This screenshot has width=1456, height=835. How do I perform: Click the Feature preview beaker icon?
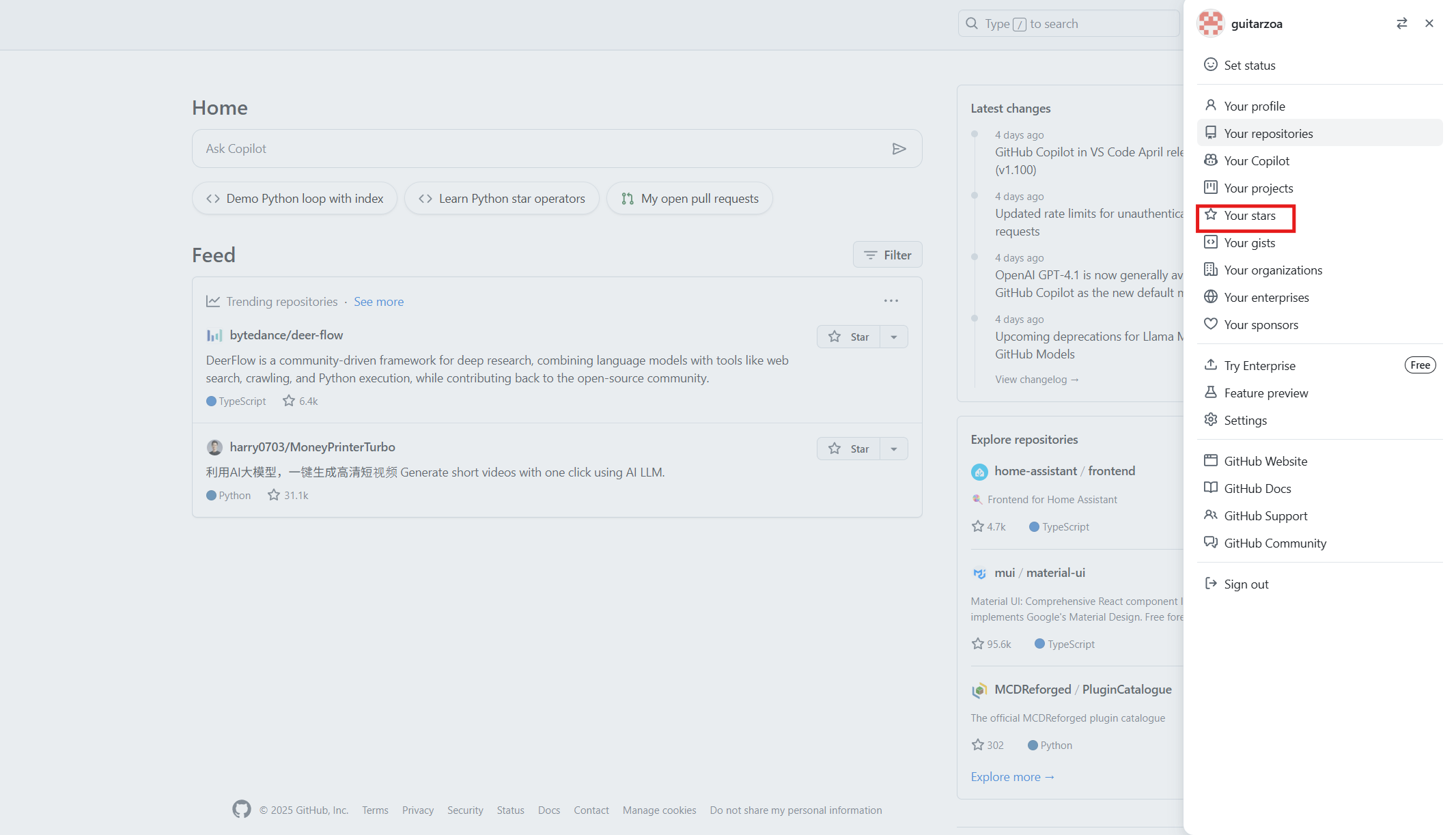coord(1210,393)
